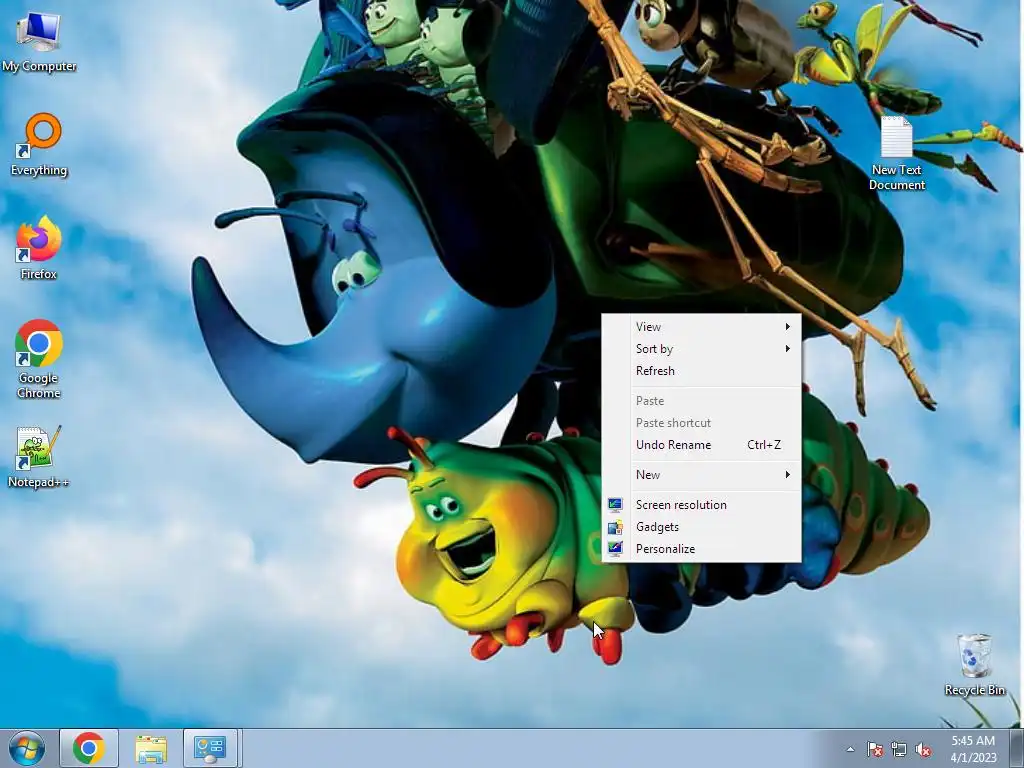Image resolution: width=1024 pixels, height=768 pixels.
Task: Open the Windows Start menu orb
Action: (27, 748)
